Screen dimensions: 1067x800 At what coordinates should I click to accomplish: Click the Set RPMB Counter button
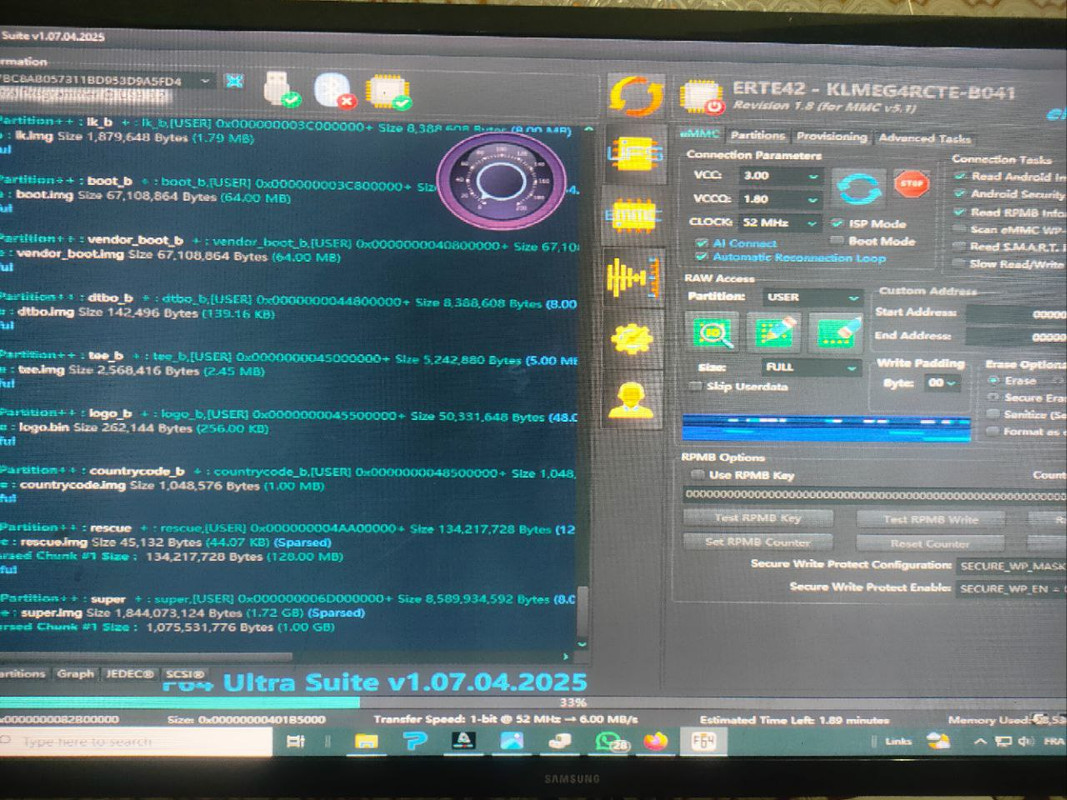[757, 542]
